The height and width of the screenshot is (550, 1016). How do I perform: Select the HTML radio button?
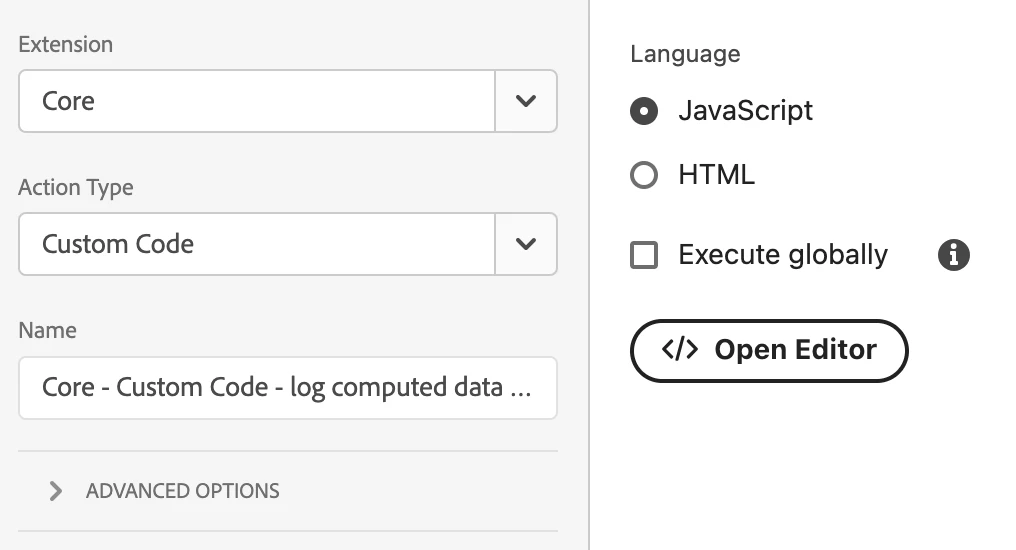644,176
